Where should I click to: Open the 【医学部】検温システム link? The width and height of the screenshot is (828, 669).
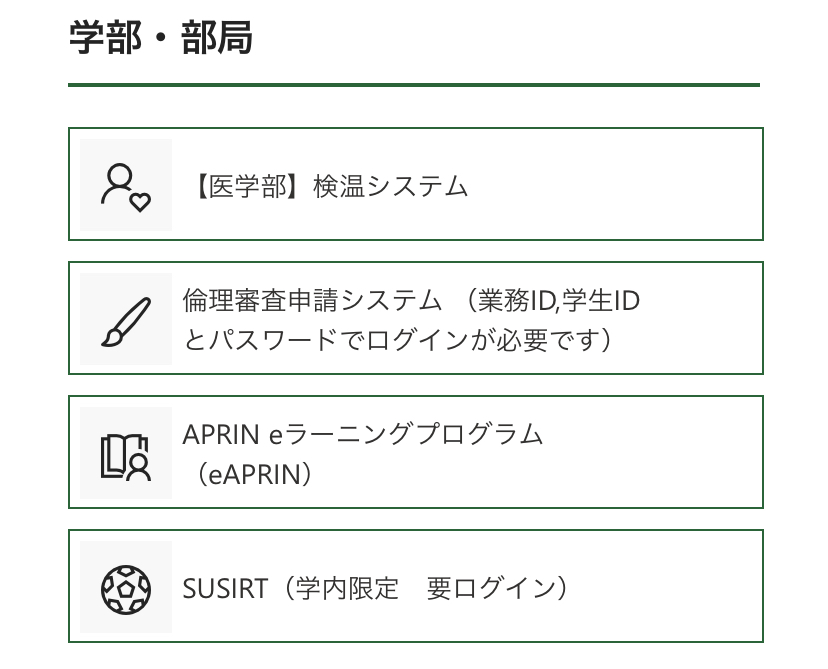point(326,186)
